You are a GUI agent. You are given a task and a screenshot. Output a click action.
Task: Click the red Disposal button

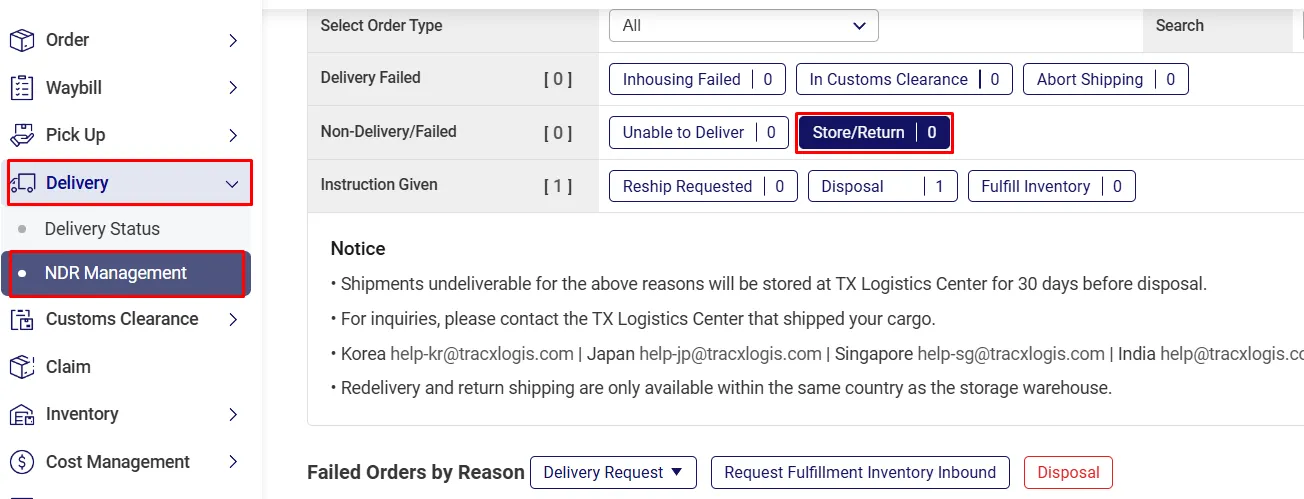click(x=1068, y=473)
